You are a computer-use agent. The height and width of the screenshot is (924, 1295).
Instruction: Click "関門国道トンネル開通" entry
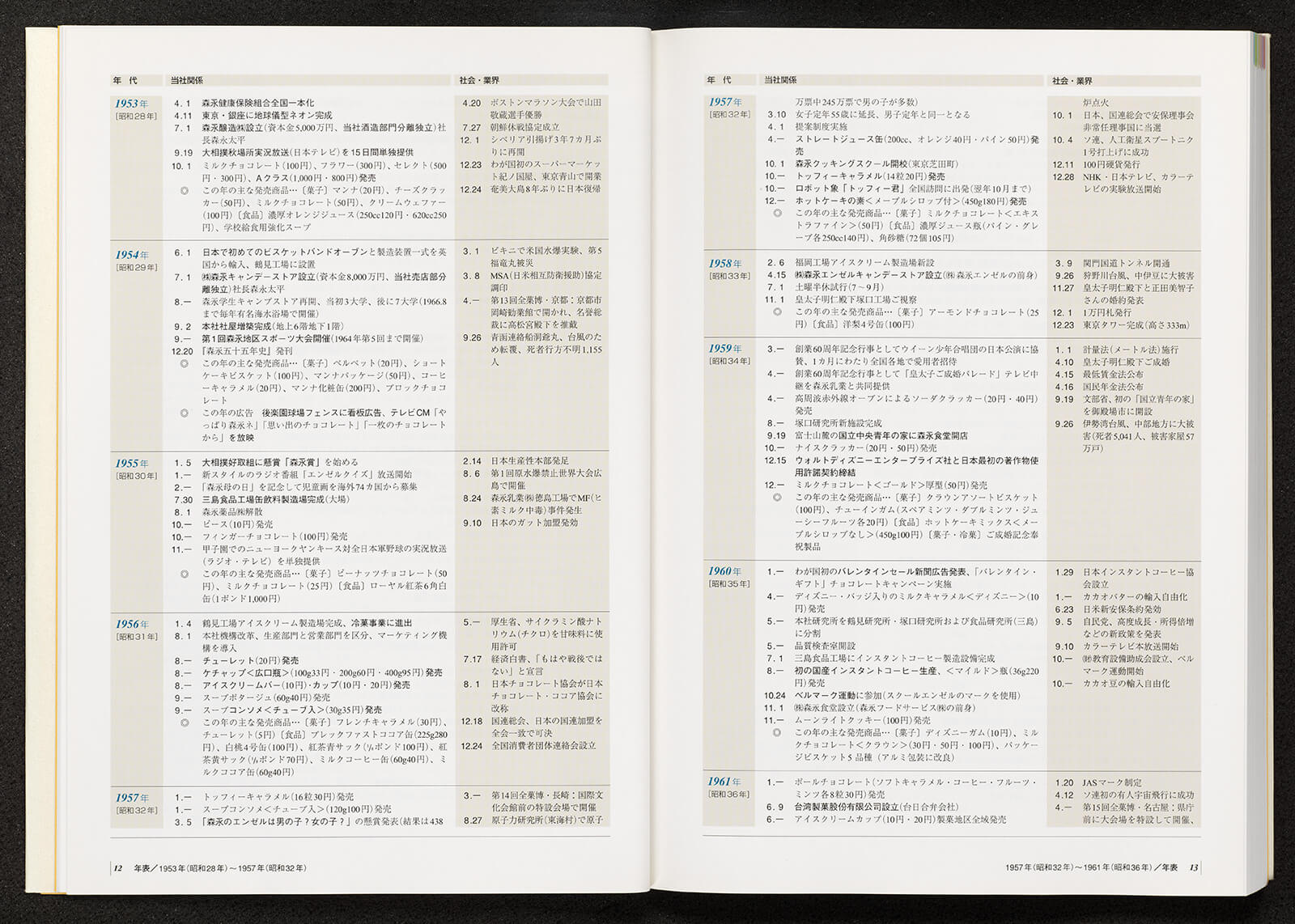coord(1126,264)
